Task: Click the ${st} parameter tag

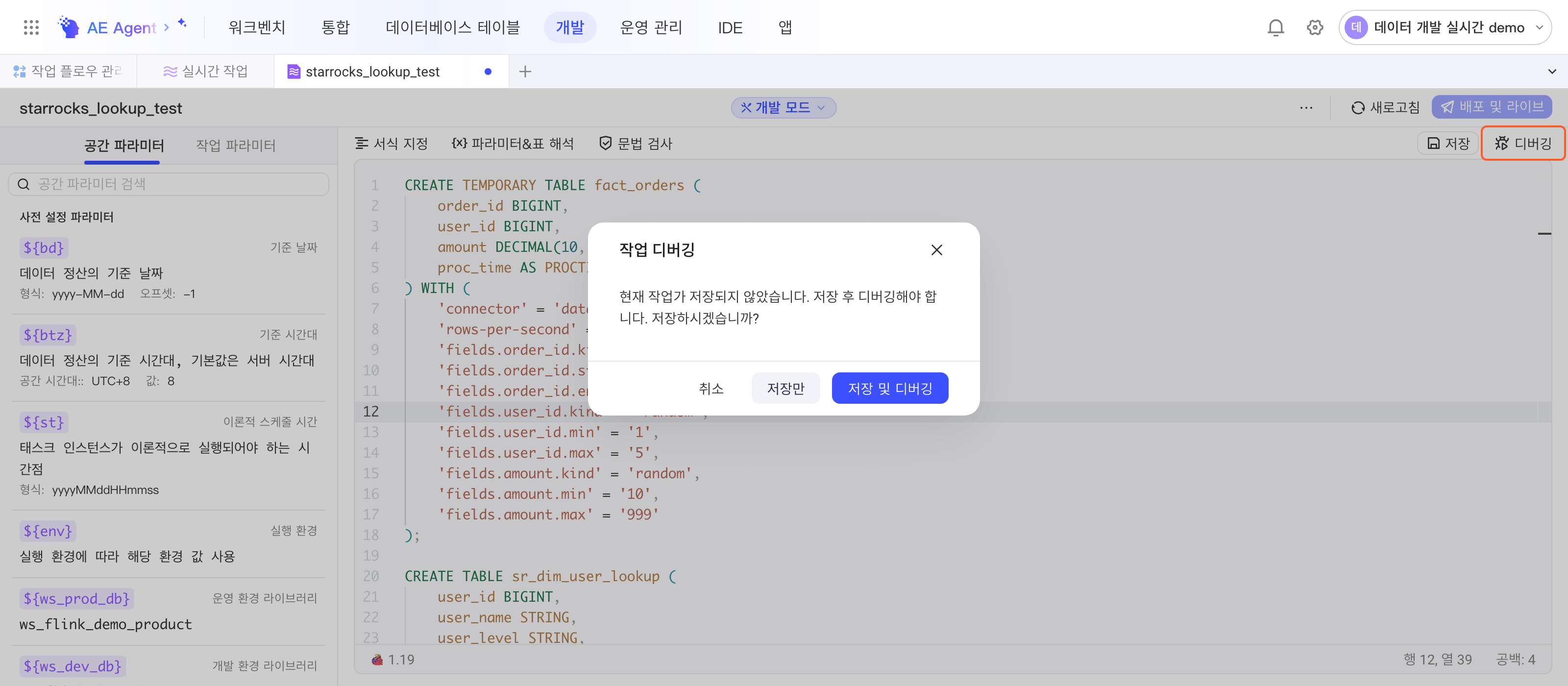Action: click(x=43, y=422)
